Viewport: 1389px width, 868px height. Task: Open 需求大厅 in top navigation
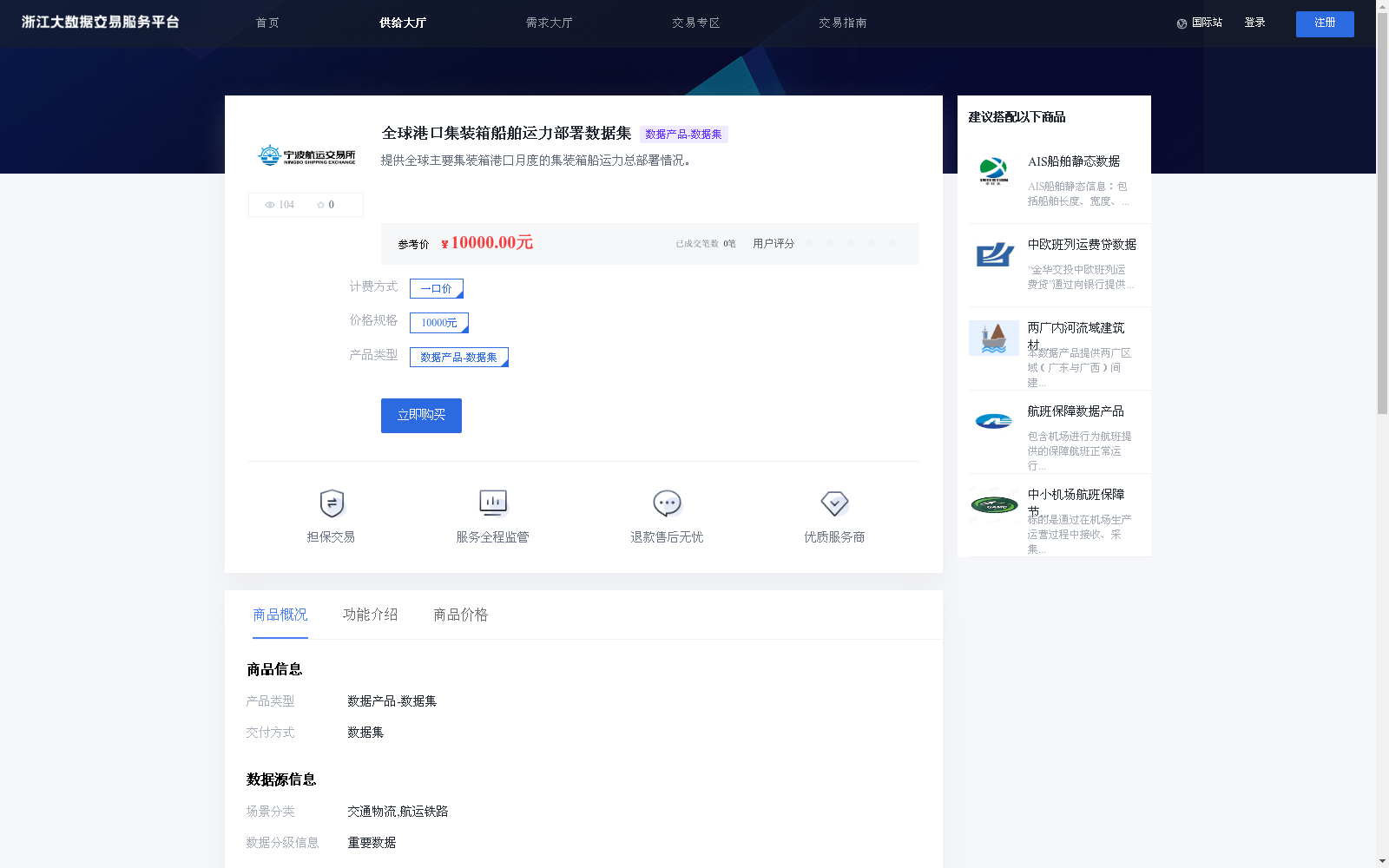point(549,23)
